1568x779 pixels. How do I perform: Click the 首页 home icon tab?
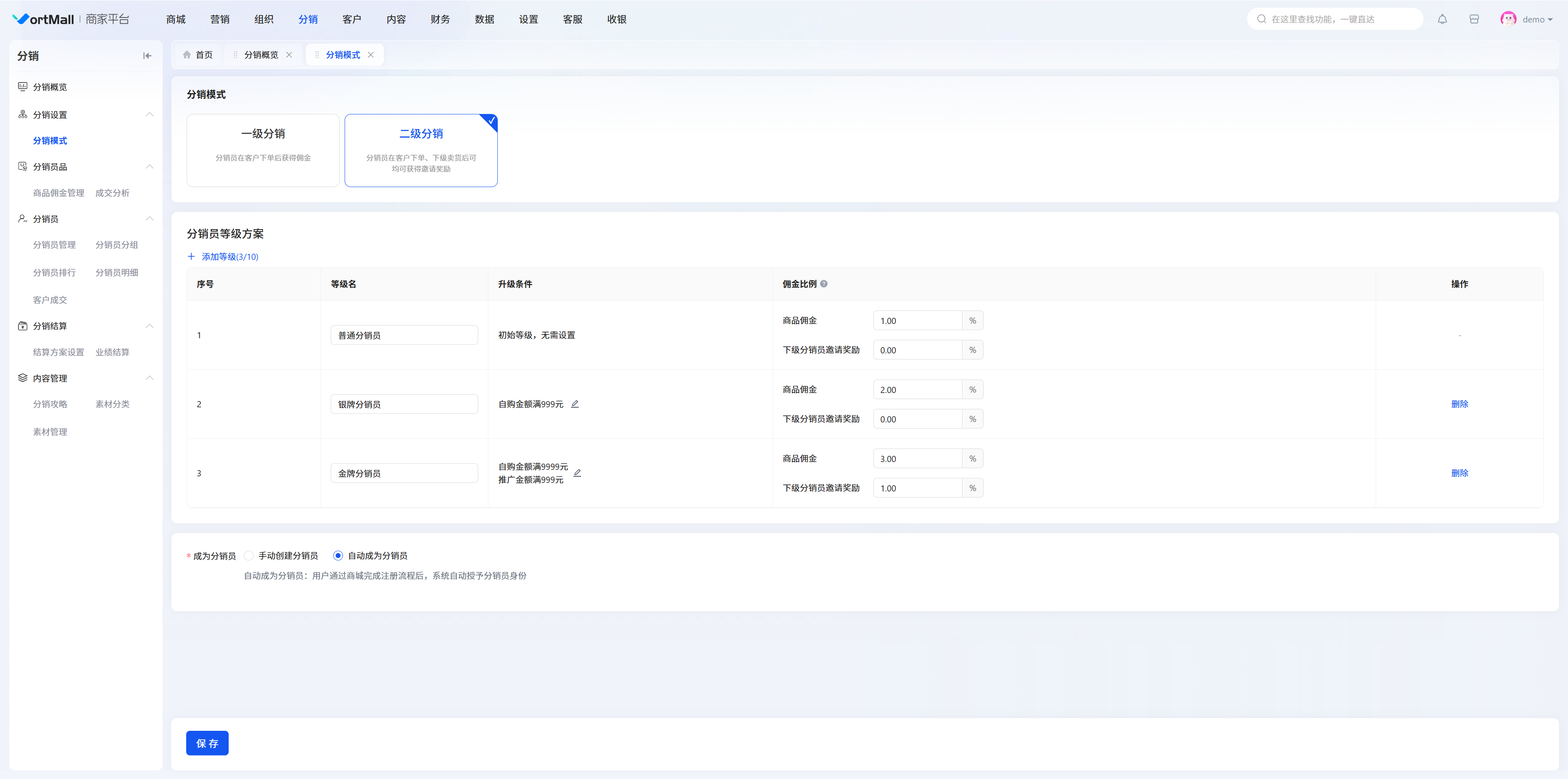[x=198, y=55]
